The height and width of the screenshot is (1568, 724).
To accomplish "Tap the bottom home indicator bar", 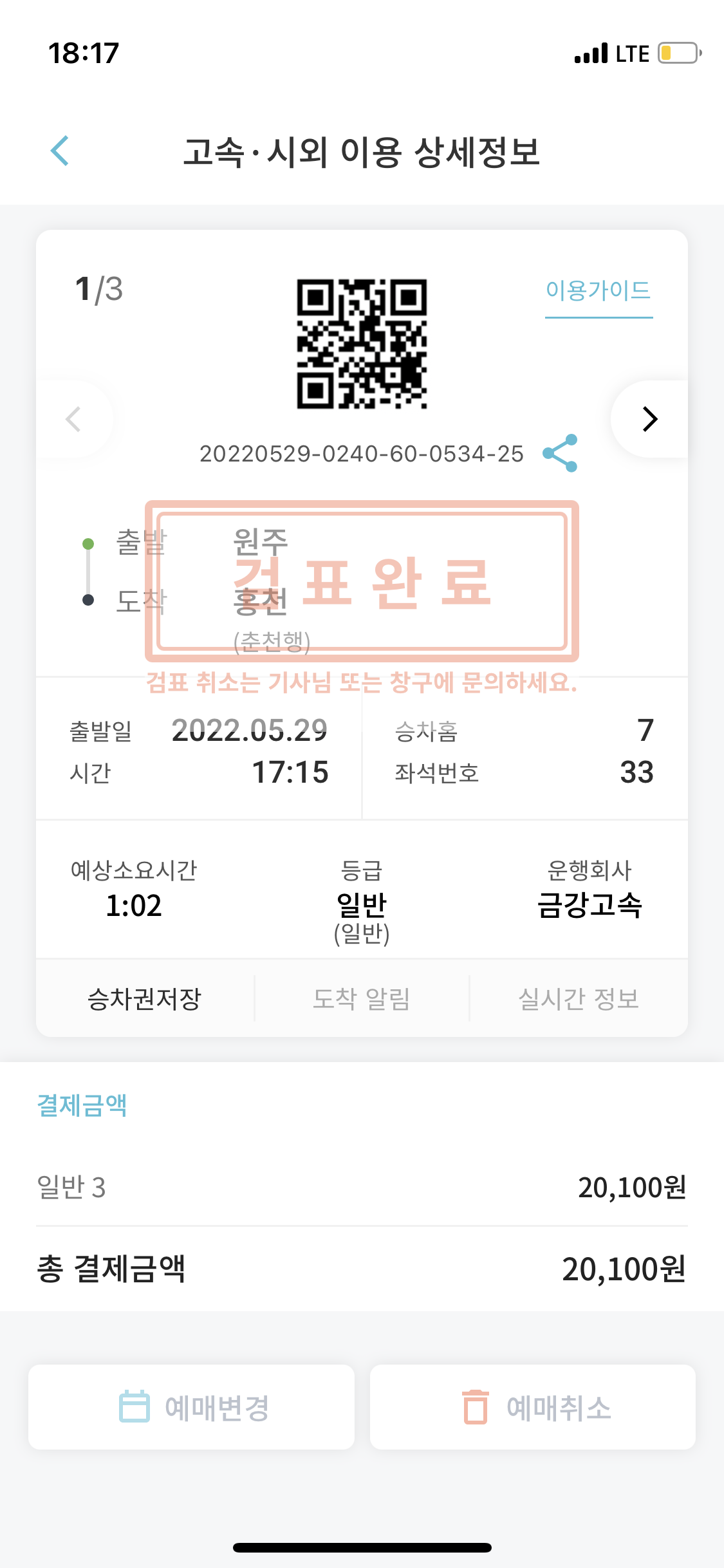I will (x=362, y=1547).
